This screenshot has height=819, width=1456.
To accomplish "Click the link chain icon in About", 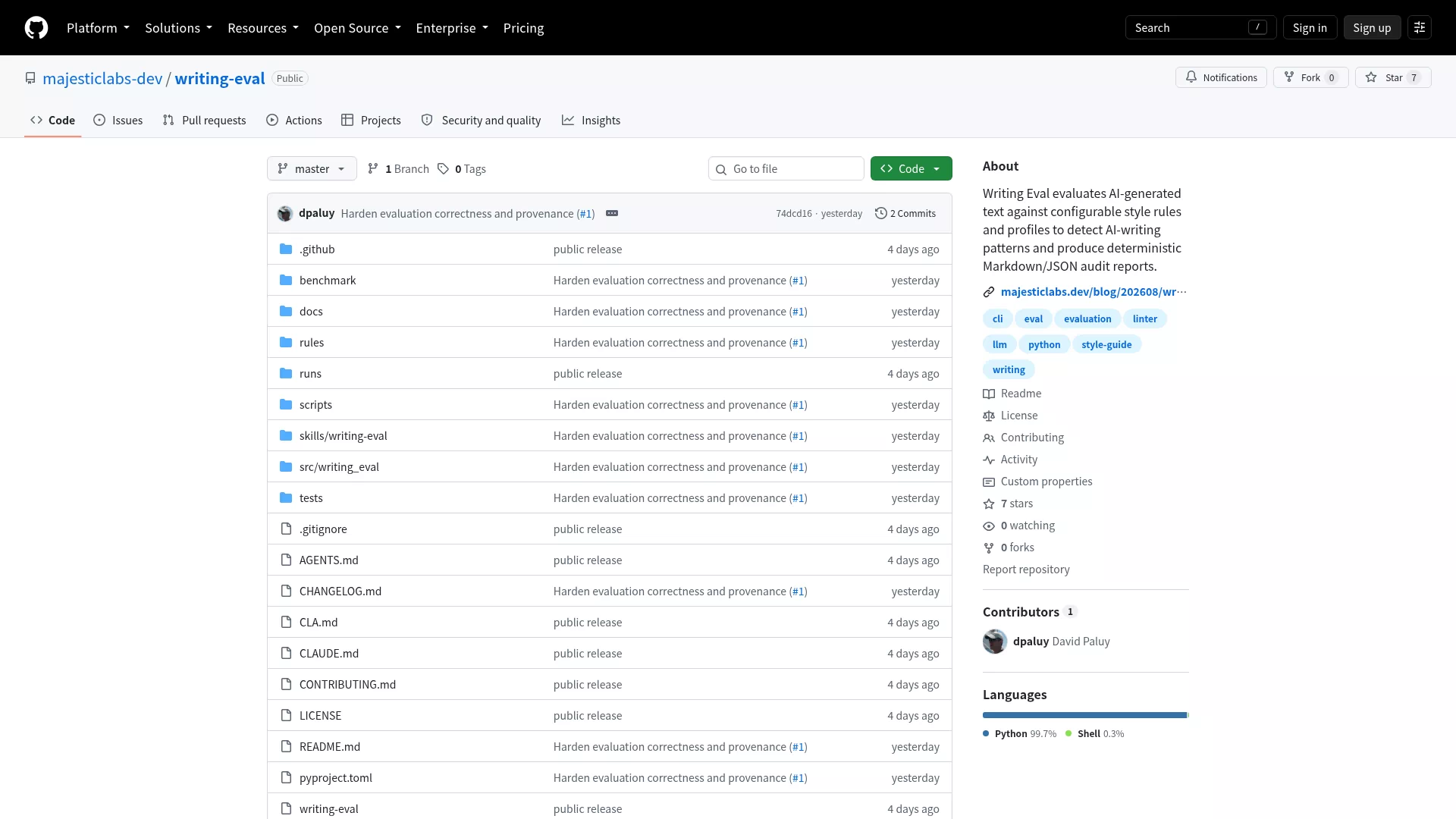I will pos(989,293).
